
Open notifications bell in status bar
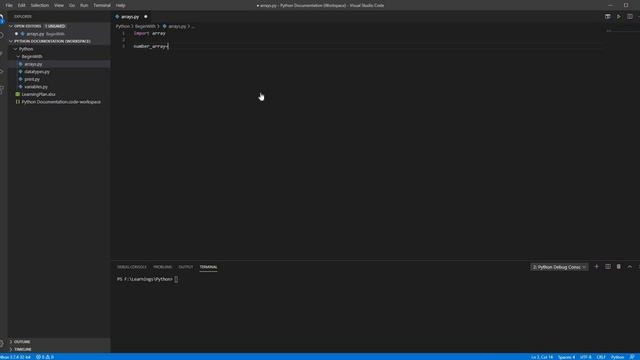[x=632, y=357]
